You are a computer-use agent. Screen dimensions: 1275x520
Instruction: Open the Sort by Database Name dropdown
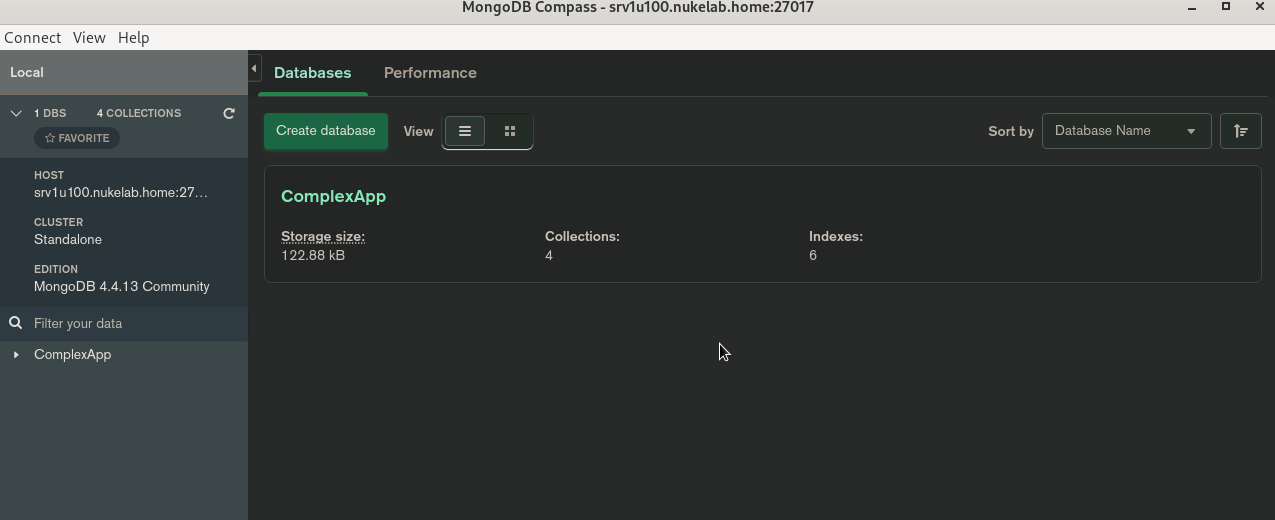click(x=1126, y=131)
